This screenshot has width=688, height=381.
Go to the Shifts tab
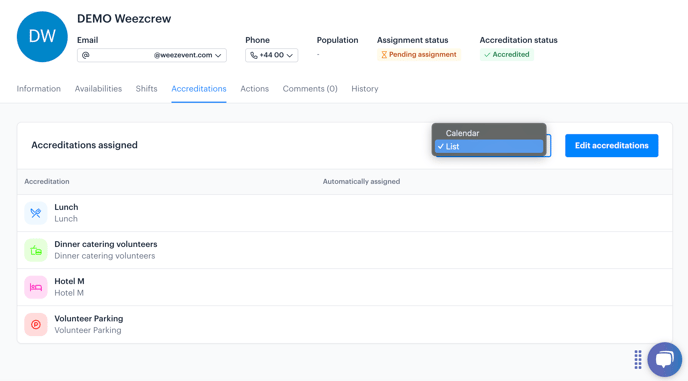[x=146, y=89]
